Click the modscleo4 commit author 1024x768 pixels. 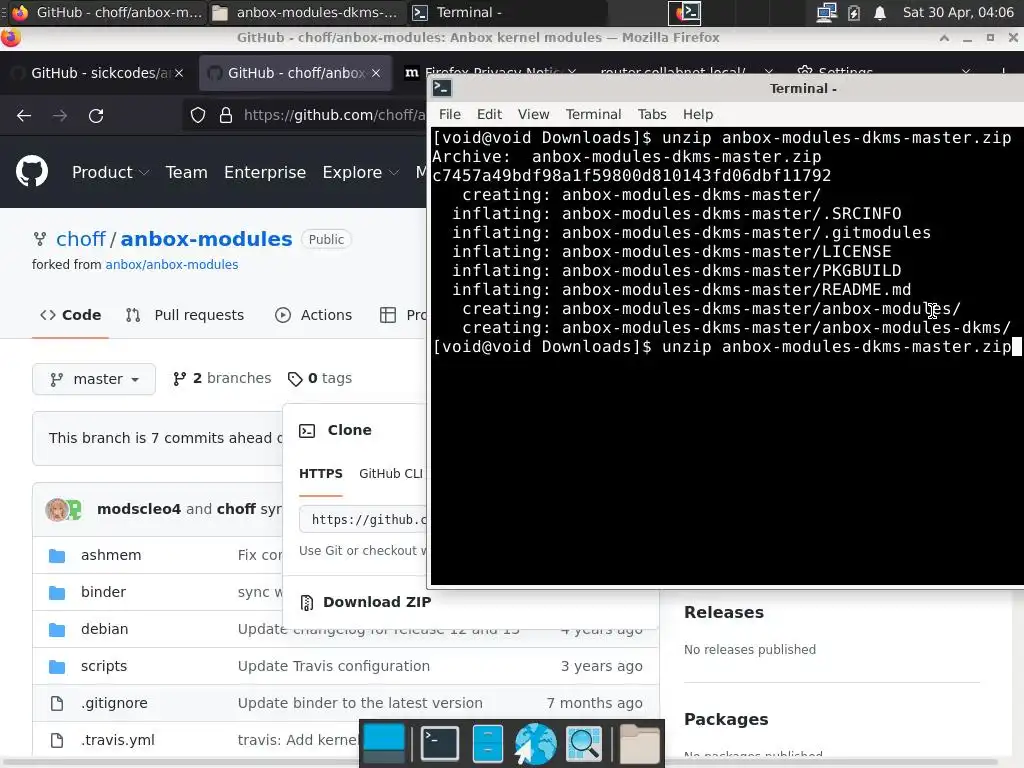(x=138, y=509)
